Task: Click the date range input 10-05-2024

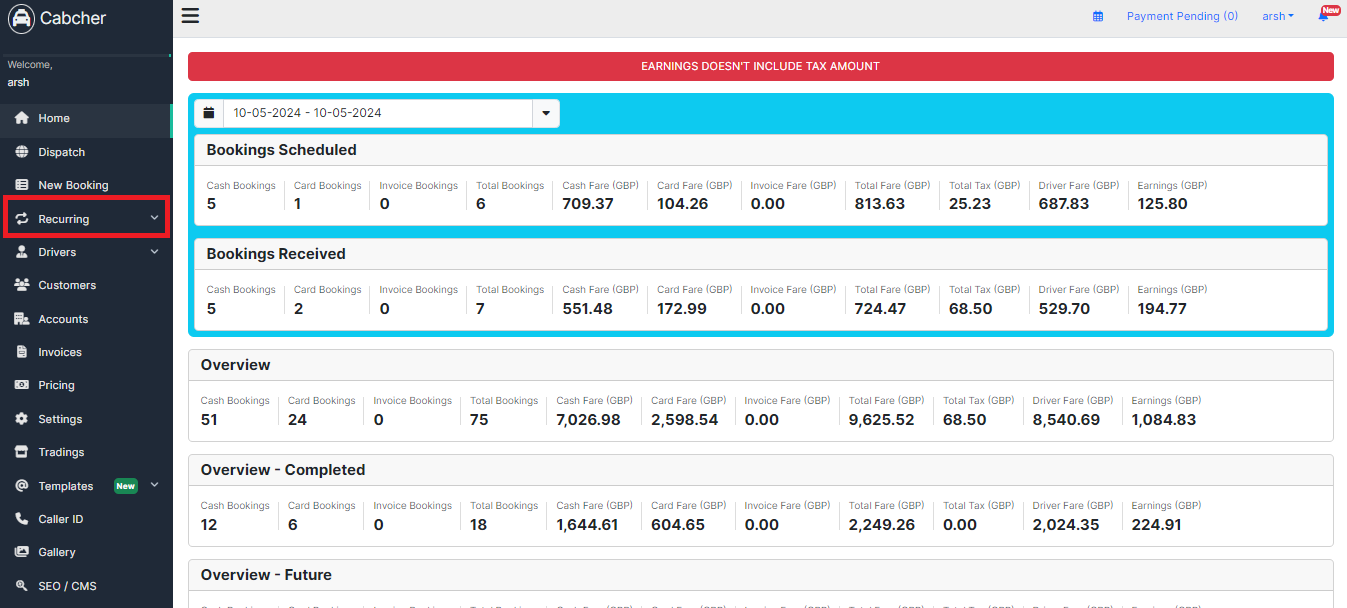Action: [x=377, y=113]
